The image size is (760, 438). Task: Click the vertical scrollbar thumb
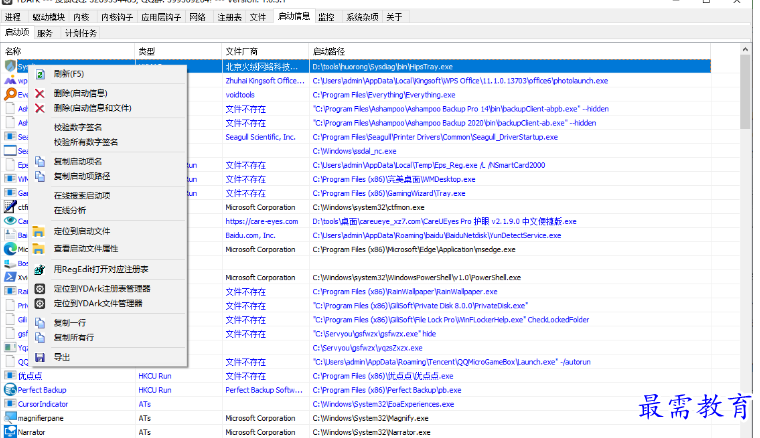pyautogui.click(x=745, y=92)
